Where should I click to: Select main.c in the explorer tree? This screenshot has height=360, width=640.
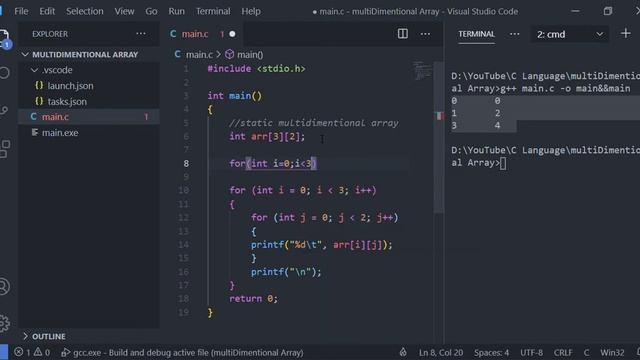coord(55,117)
